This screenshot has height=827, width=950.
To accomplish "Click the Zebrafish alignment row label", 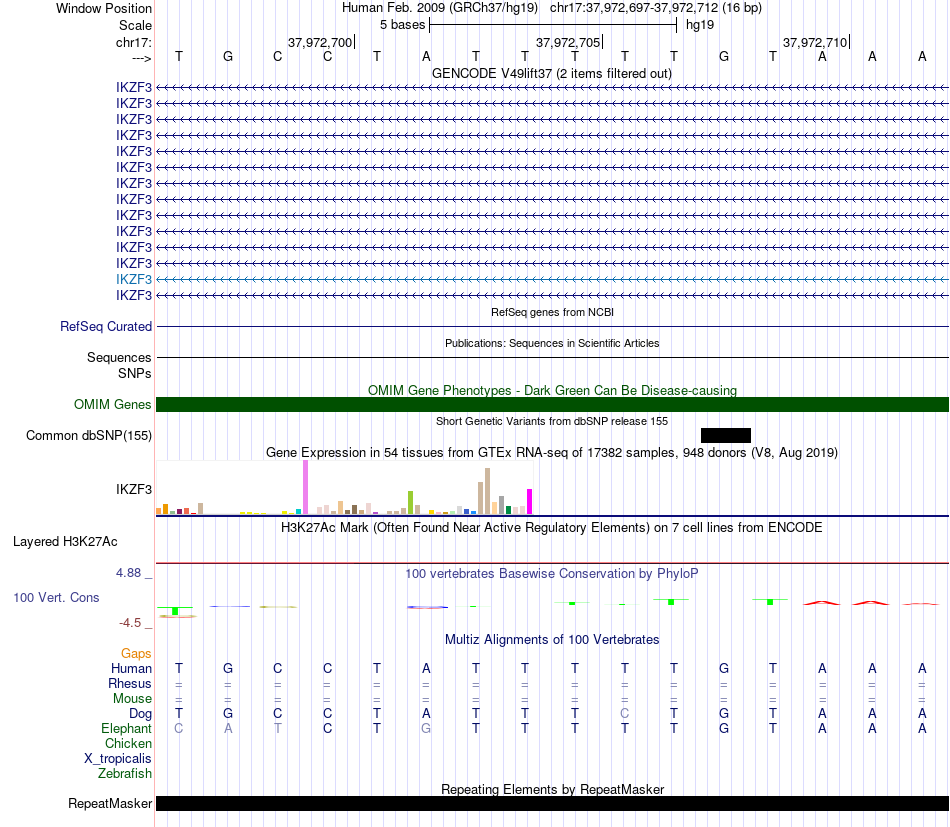I will tap(125, 774).
